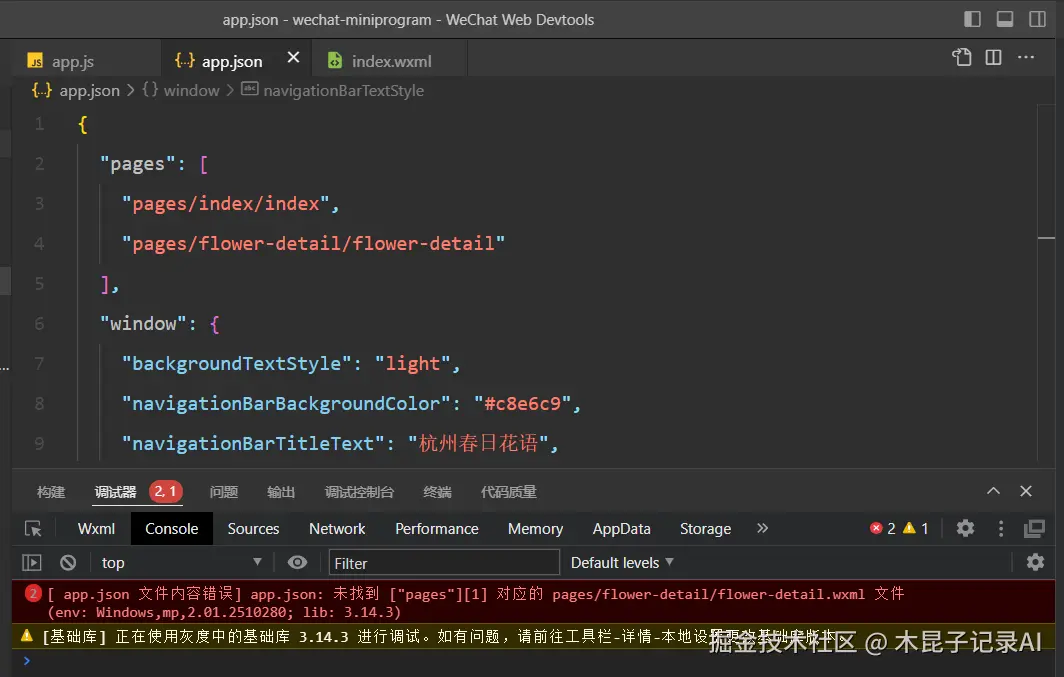Viewport: 1064px width, 677px height.
Task: Click the 基础库 warning message
Action: (x=533, y=636)
